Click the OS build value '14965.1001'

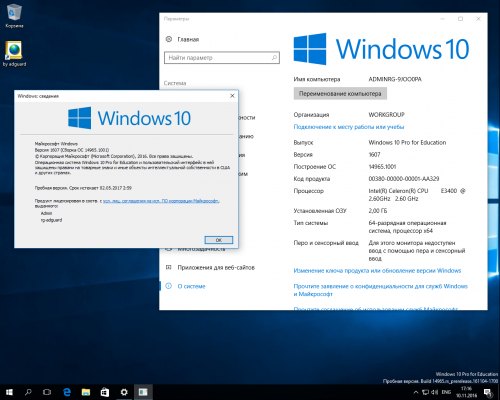382,166
